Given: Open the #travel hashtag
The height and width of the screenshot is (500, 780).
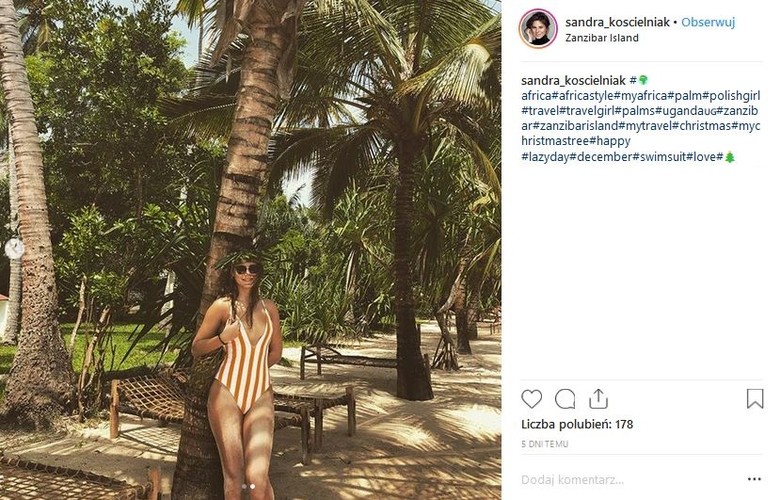Looking at the screenshot, I should coord(540,110).
